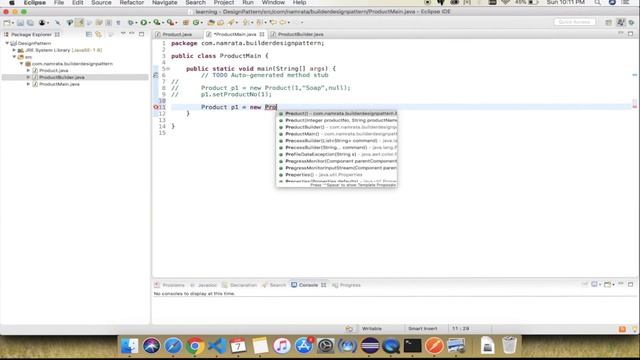The image size is (640, 360).
Task: Open the Declaration view tab
Action: coord(240,285)
